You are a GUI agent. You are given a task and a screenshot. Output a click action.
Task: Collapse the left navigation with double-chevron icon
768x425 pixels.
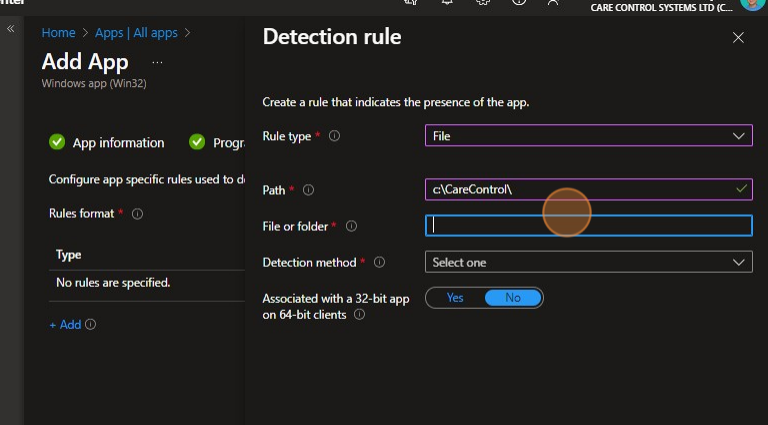point(11,29)
